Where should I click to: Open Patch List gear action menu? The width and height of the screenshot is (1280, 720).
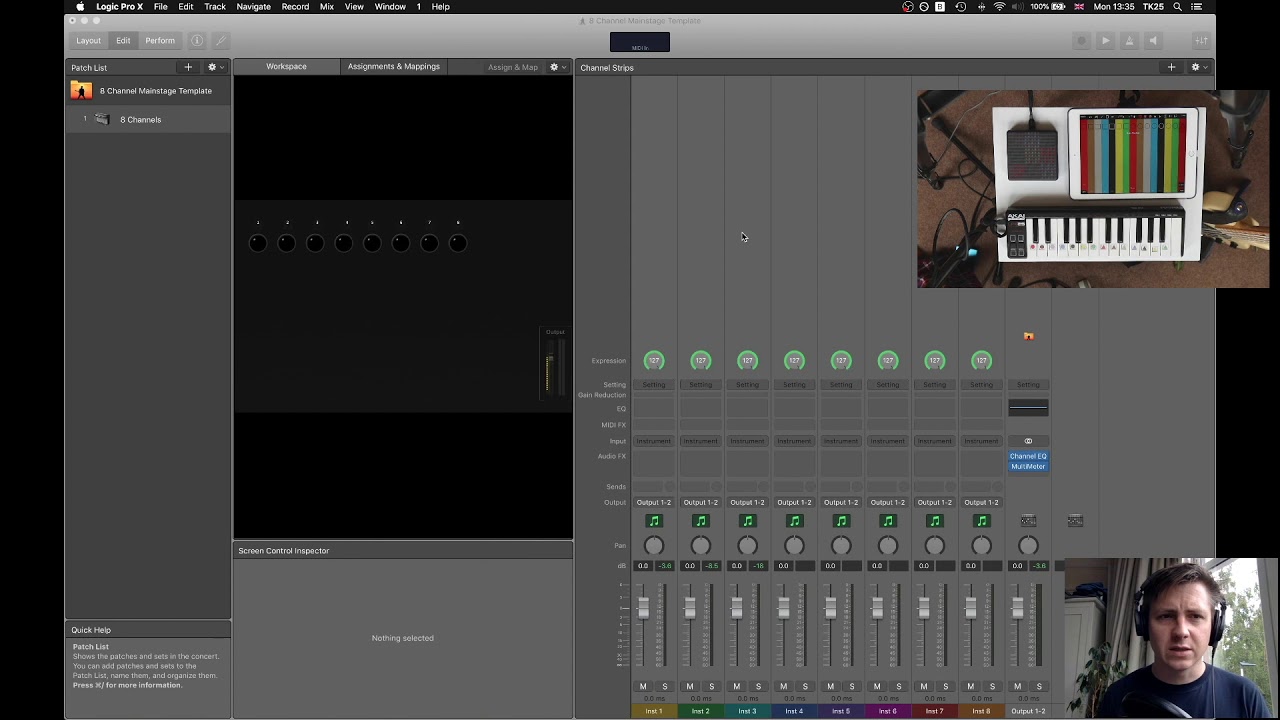214,67
